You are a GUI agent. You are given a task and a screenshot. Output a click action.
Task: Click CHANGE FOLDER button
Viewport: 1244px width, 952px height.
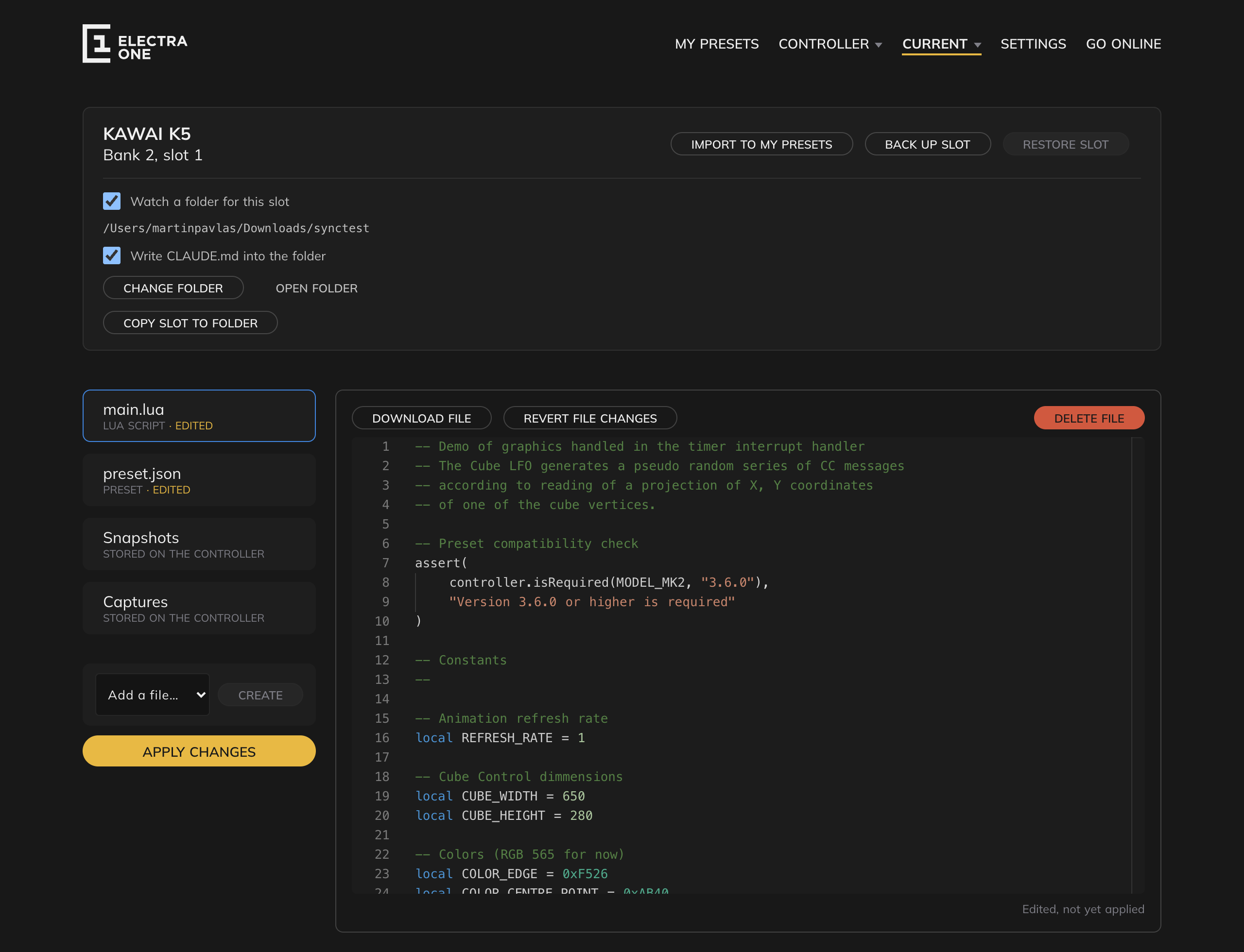click(173, 288)
